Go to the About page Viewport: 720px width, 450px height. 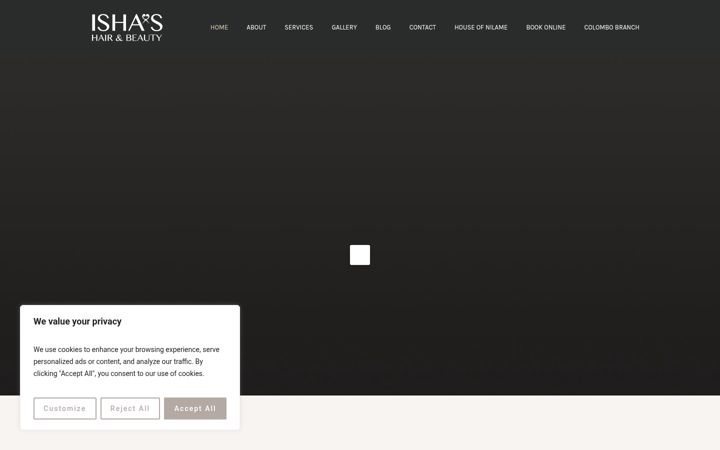tap(256, 28)
